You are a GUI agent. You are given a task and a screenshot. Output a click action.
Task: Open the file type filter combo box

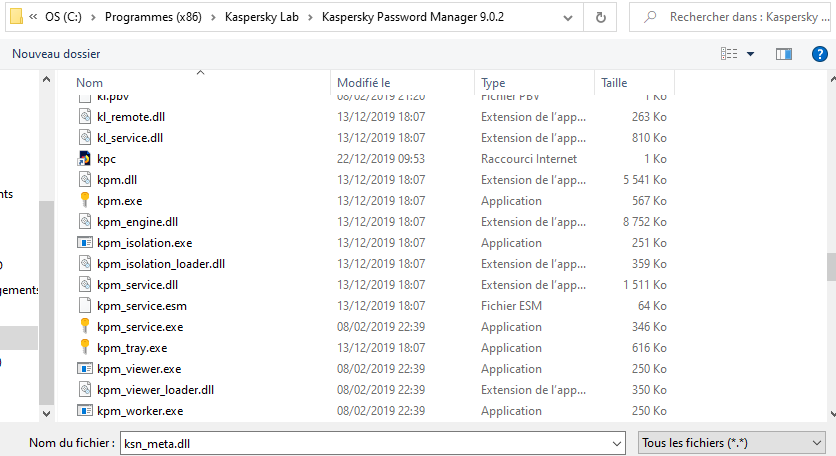point(732,442)
